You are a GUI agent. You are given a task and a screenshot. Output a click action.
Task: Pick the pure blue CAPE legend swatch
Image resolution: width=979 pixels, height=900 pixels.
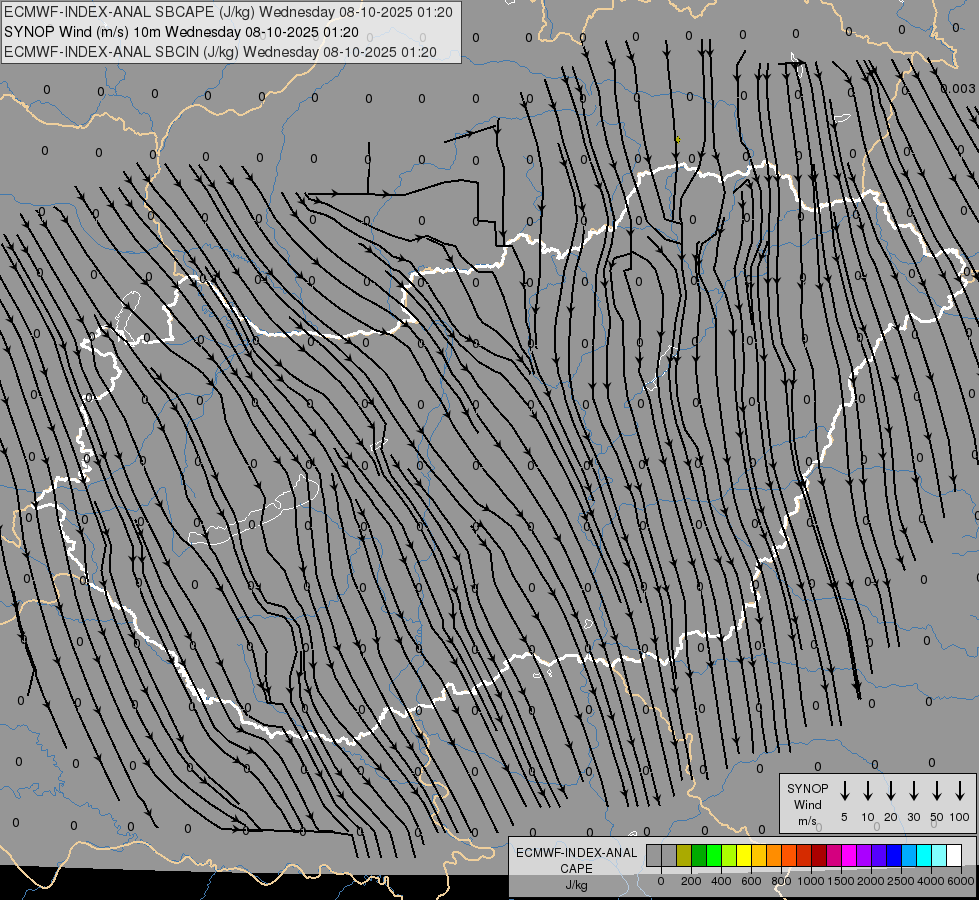[893, 855]
